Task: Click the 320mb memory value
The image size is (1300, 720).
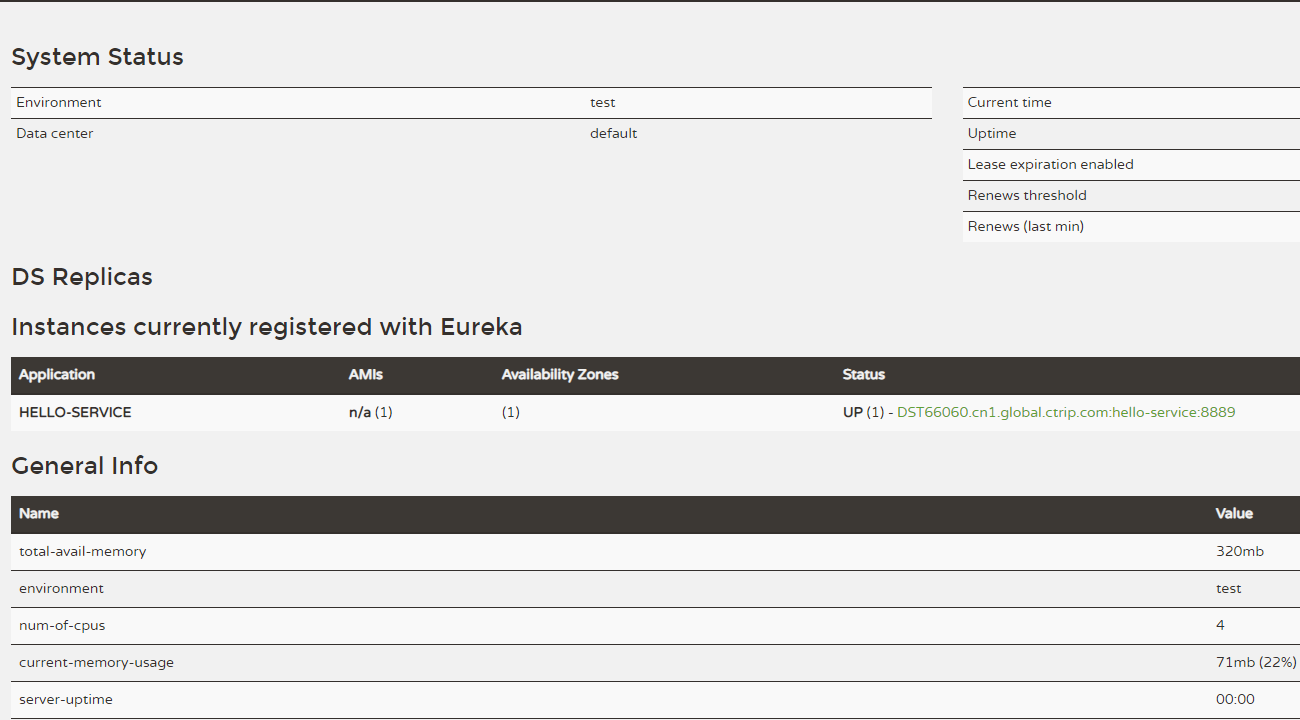Action: tap(1240, 551)
